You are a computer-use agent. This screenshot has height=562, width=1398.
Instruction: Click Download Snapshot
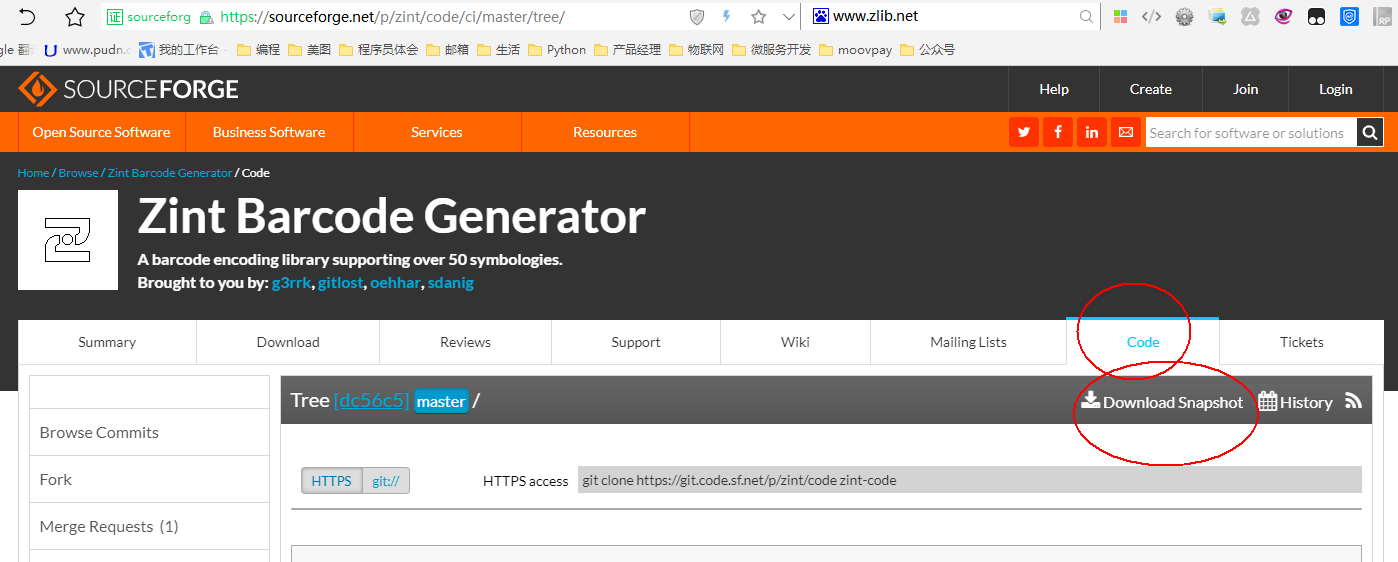coord(1163,402)
